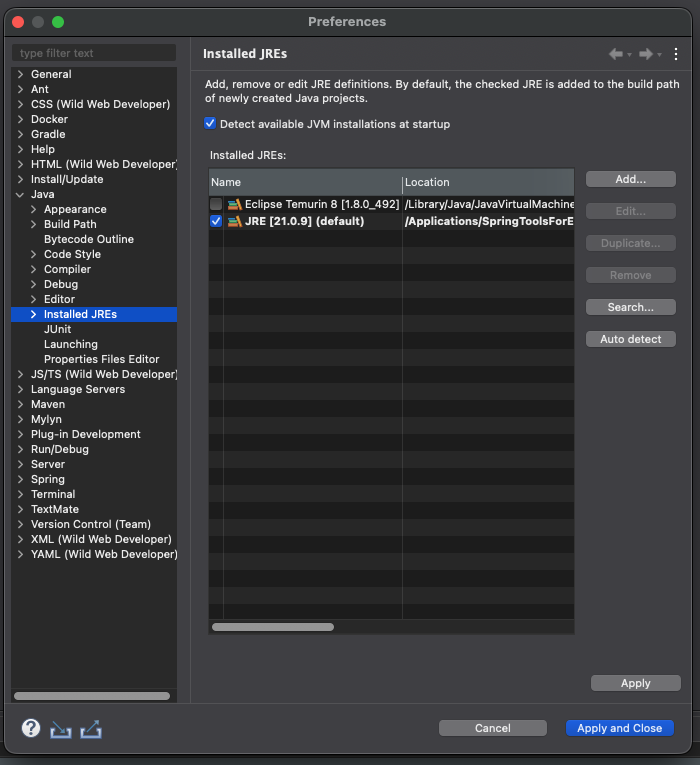Open Language Servers preferences

coord(78,389)
